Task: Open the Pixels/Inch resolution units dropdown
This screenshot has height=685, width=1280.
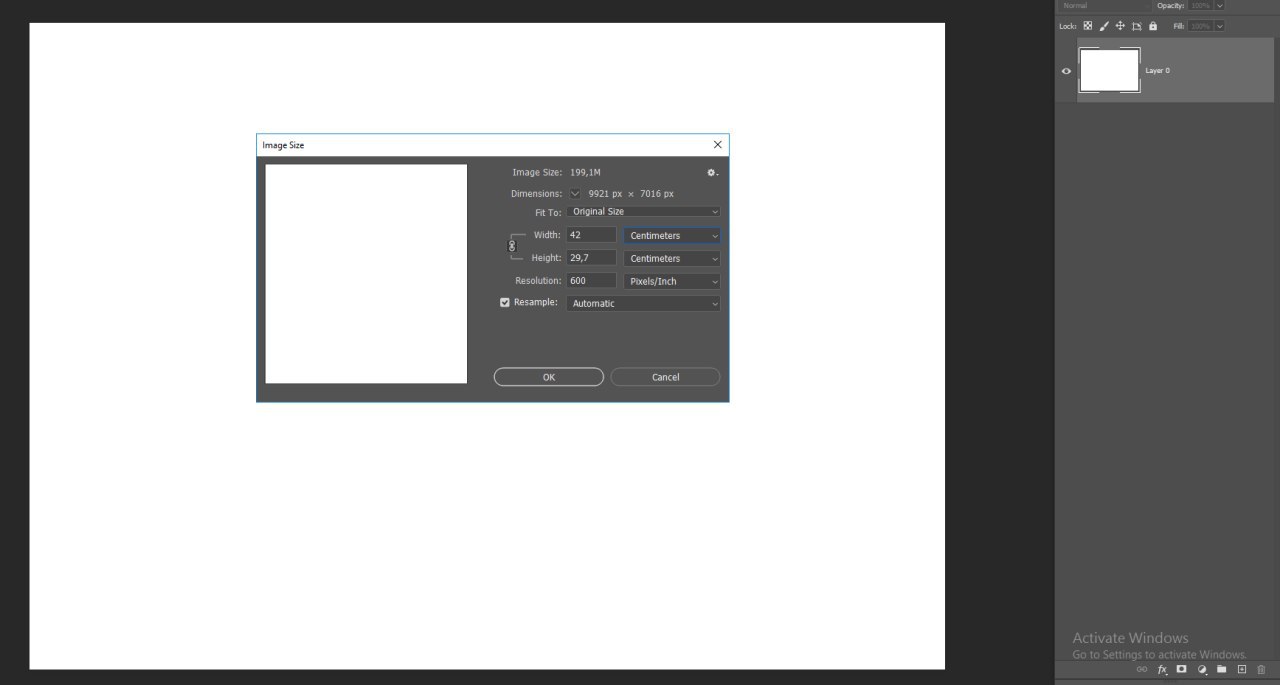Action: (x=672, y=282)
